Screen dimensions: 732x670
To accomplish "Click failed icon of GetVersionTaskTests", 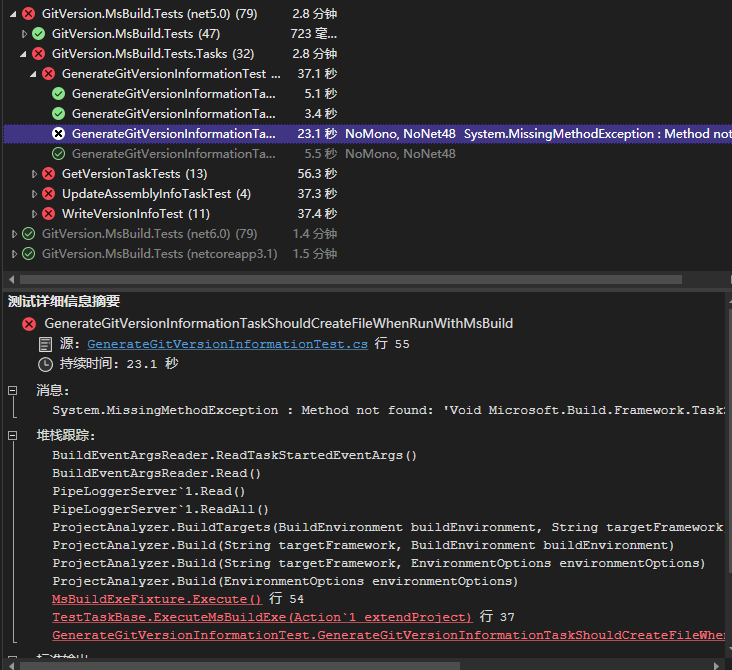I will point(49,174).
